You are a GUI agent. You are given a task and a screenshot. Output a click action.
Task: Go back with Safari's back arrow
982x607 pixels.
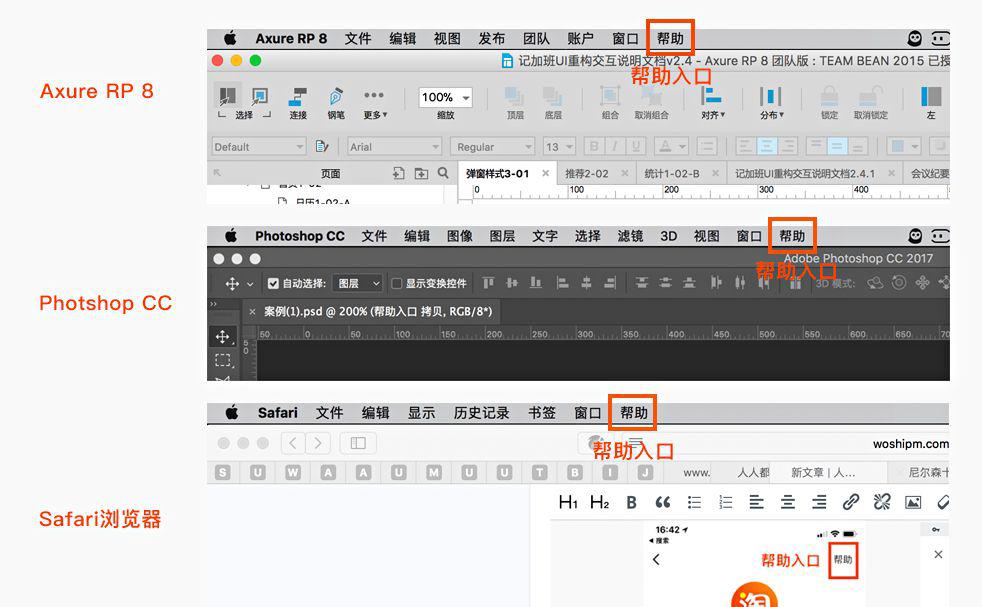pyautogui.click(x=292, y=444)
